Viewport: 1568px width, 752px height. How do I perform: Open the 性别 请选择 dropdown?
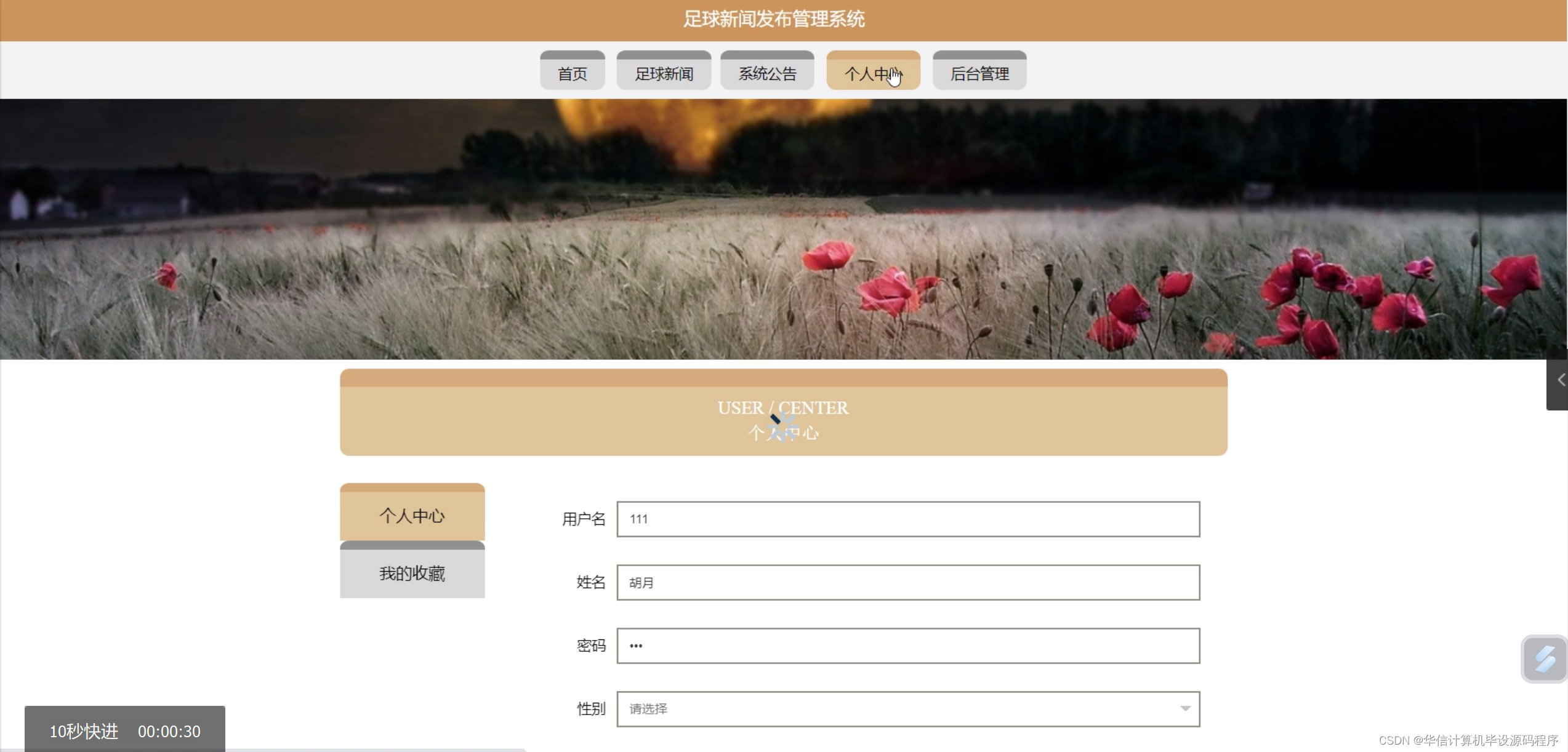coord(908,709)
